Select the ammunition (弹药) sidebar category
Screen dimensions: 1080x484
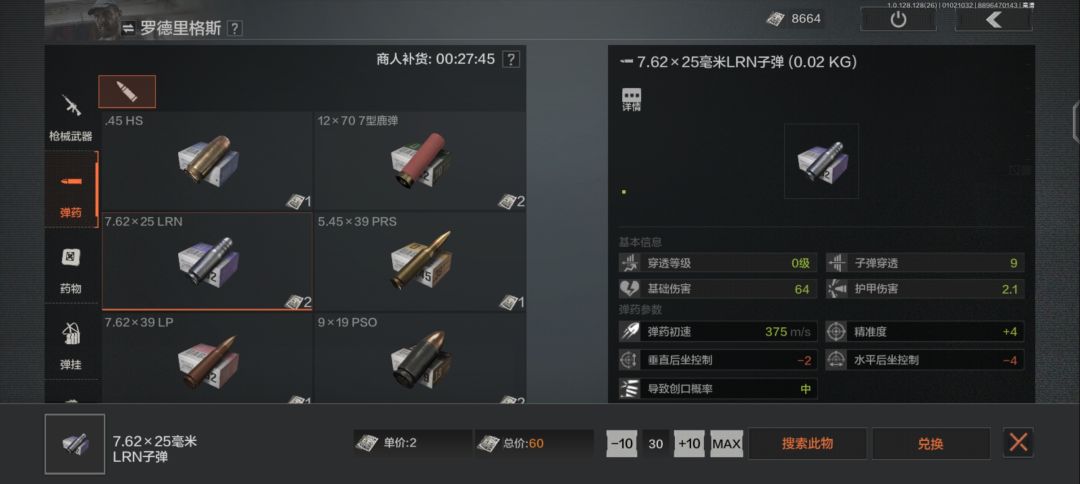tap(71, 191)
